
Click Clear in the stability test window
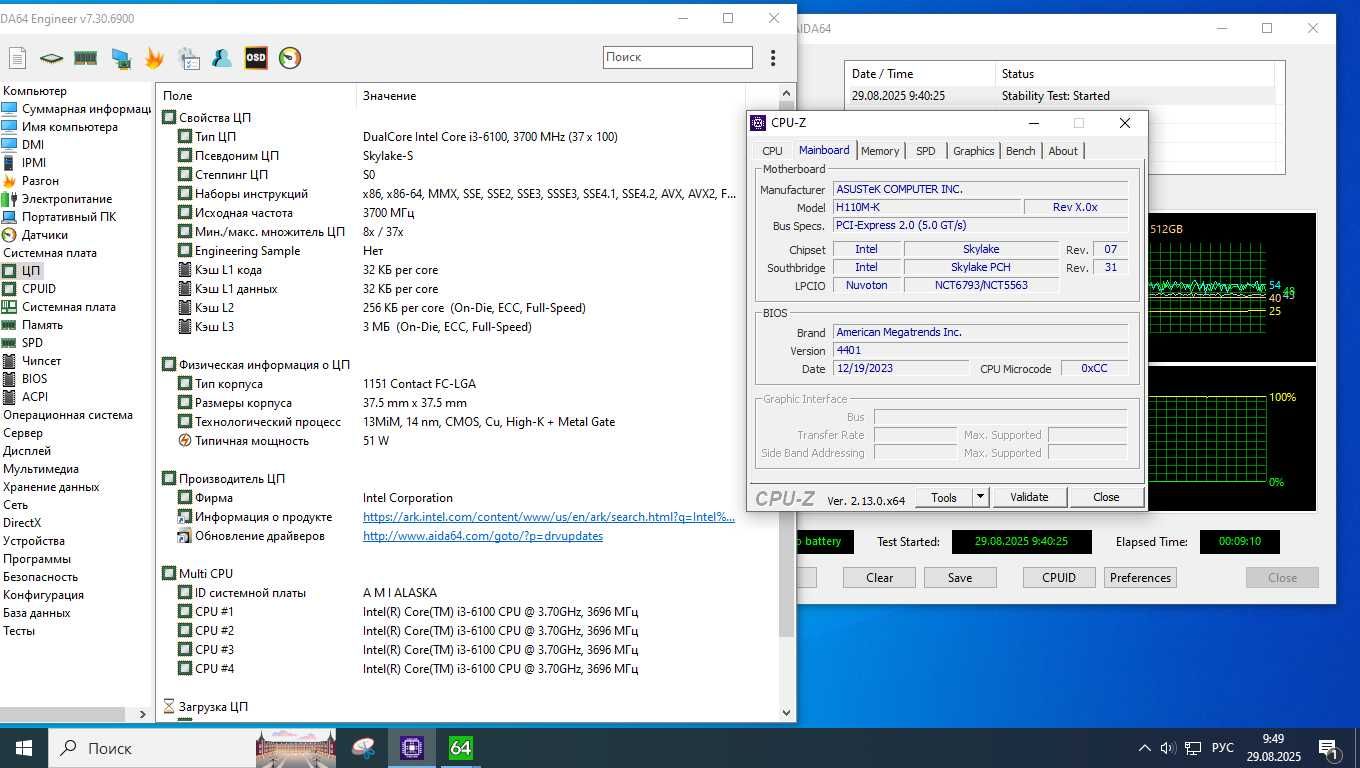(x=880, y=577)
